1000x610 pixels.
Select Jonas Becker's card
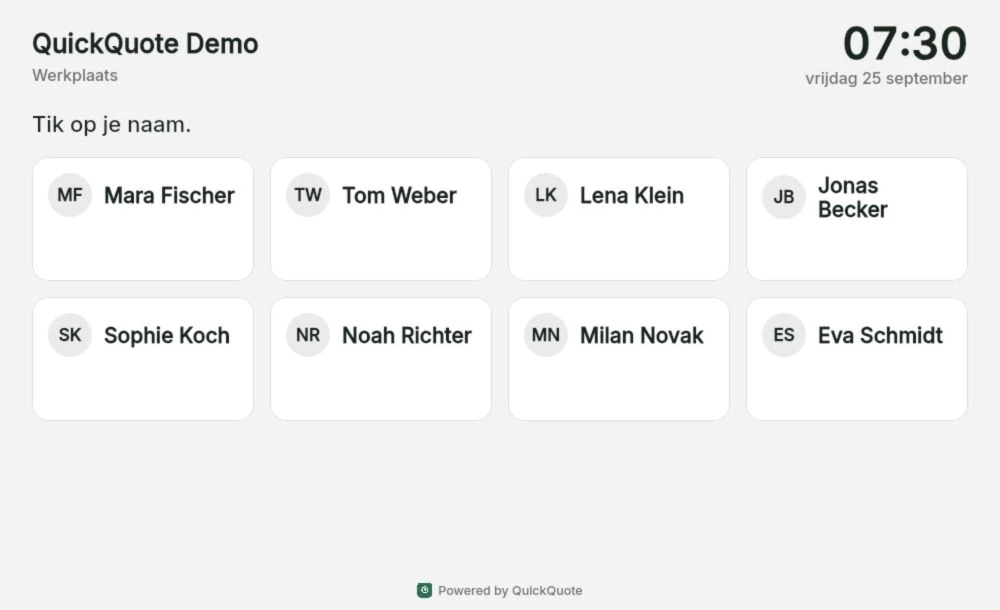857,219
